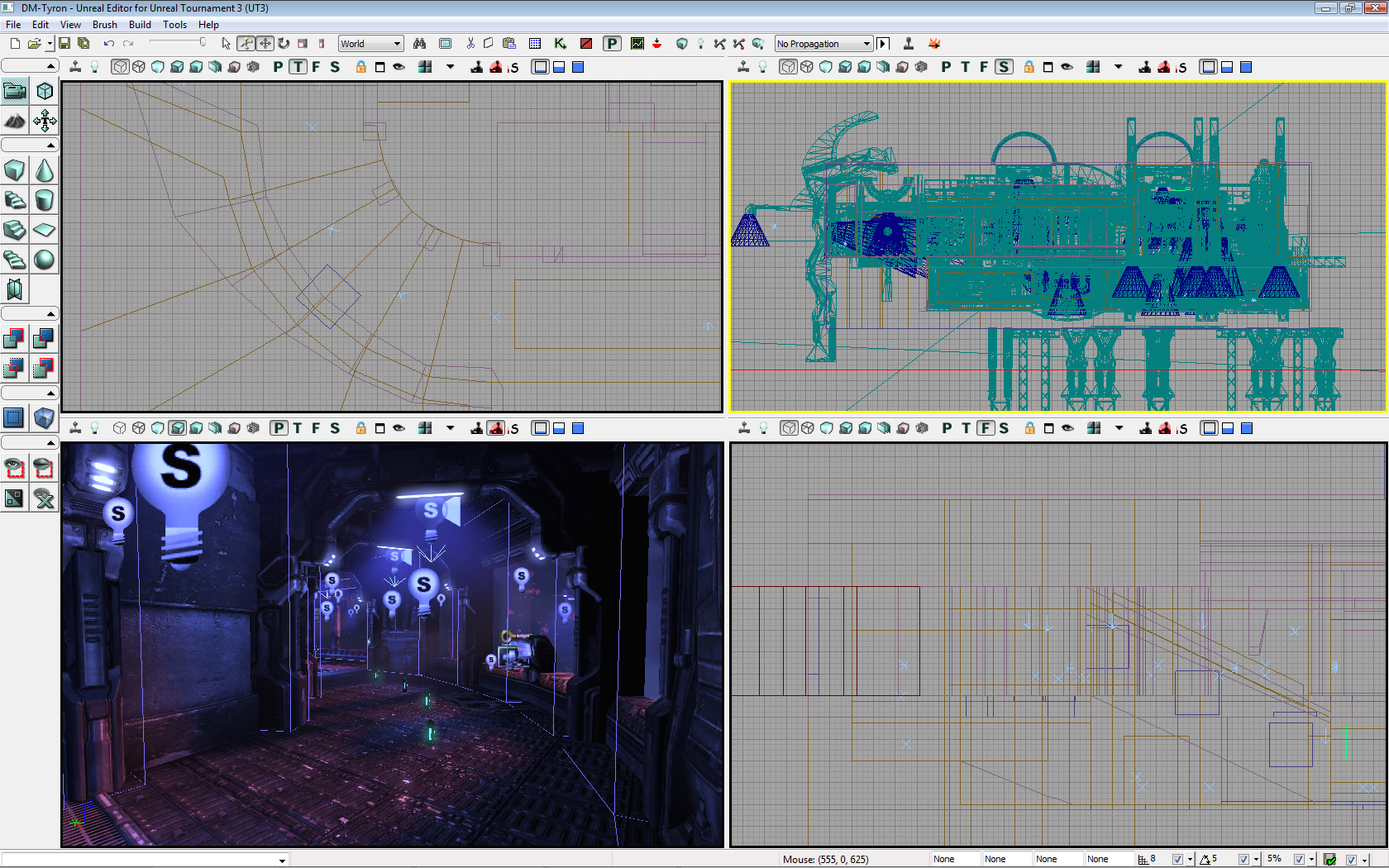Click CSG Deintersect icon in toolbox
Screen dimensions: 1389x868
(x=45, y=368)
